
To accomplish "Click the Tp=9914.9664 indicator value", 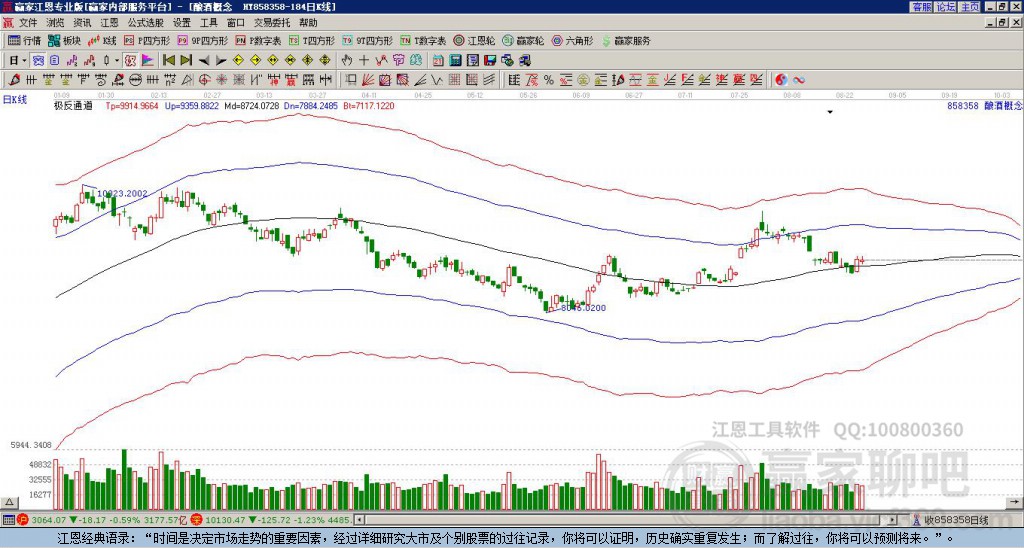I will coord(132,105).
